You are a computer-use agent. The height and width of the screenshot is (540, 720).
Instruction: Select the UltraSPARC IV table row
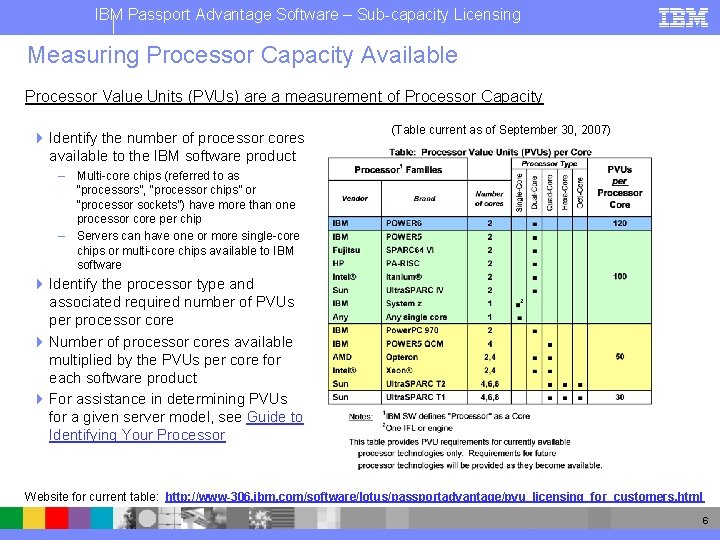pyautogui.click(x=489, y=290)
